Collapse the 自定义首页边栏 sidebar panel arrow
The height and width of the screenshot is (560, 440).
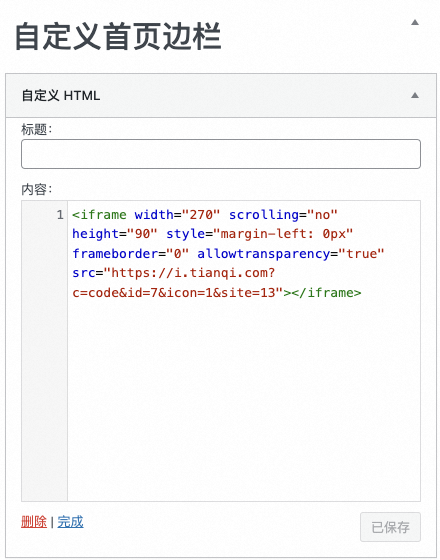pos(415,22)
